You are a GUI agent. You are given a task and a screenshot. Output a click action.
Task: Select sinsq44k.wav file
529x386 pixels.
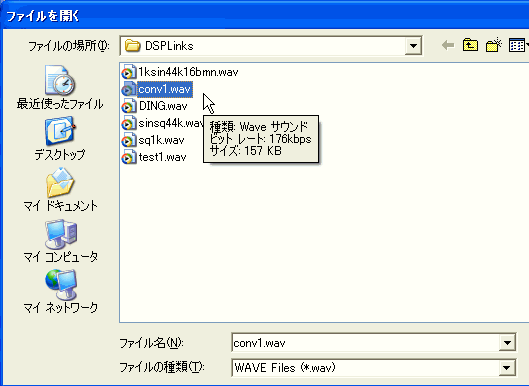click(x=162, y=123)
